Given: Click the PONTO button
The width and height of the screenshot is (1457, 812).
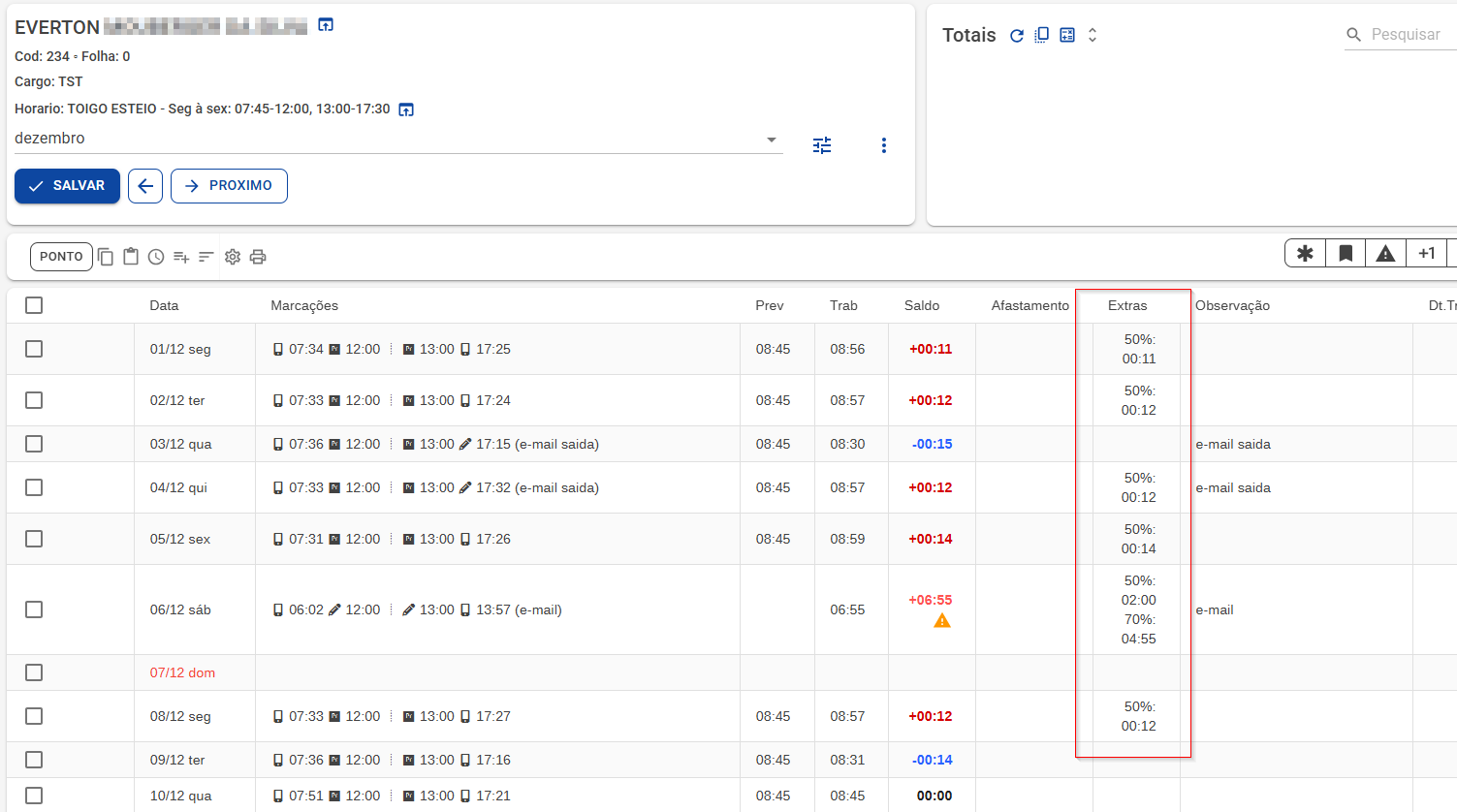Looking at the screenshot, I should [x=61, y=257].
